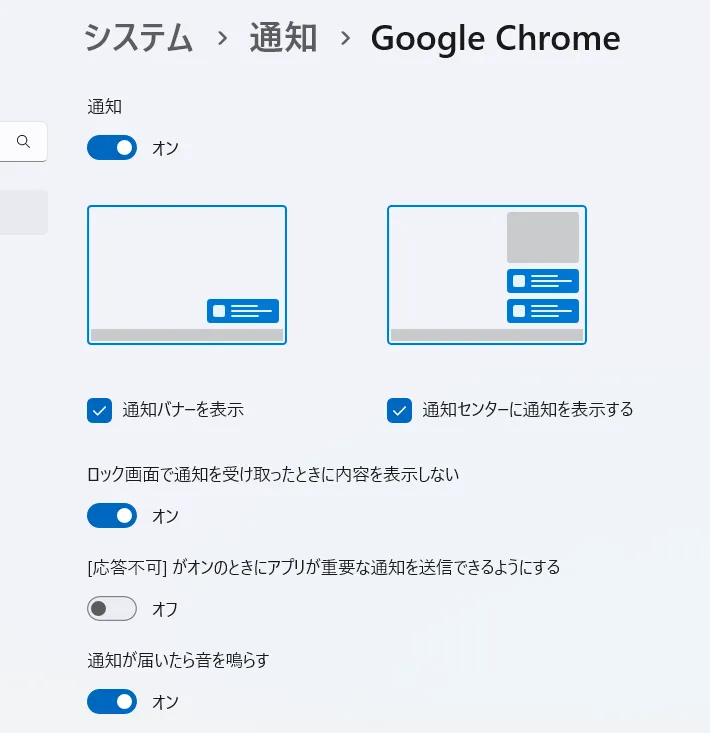This screenshot has height=733, width=710.
Task: Click the chevron before Google Chrome
Action: tap(345, 38)
